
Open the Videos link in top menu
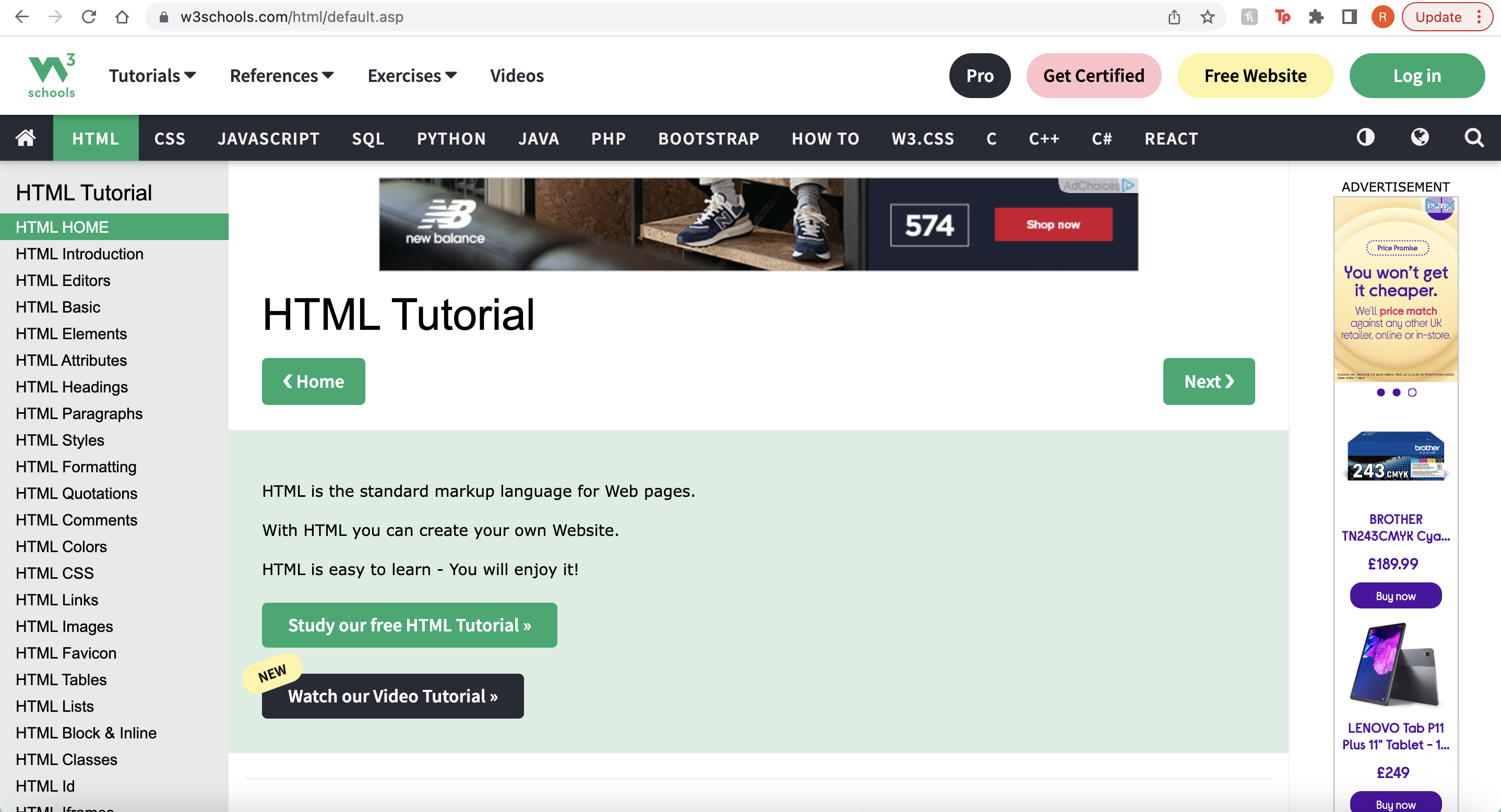click(x=517, y=76)
